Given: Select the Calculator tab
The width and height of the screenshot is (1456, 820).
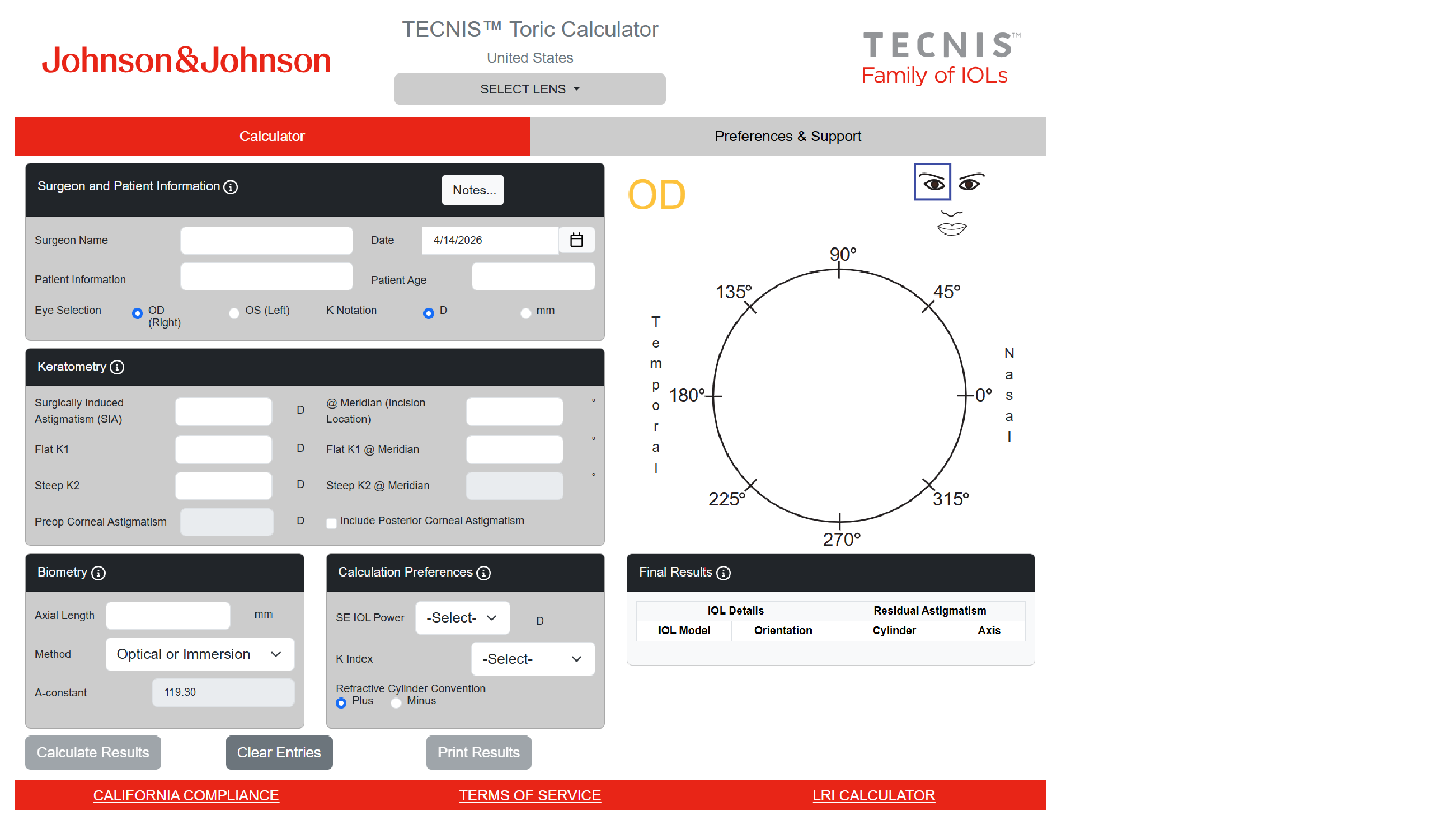Looking at the screenshot, I should (272, 136).
